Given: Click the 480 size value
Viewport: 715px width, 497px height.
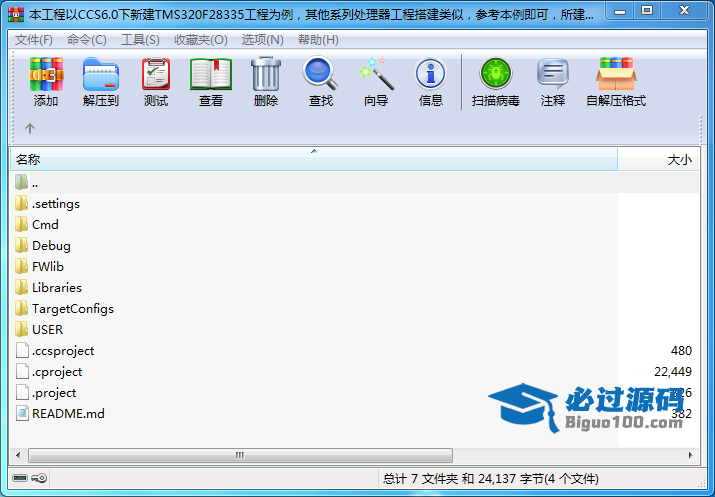Looking at the screenshot, I should click(x=681, y=351).
